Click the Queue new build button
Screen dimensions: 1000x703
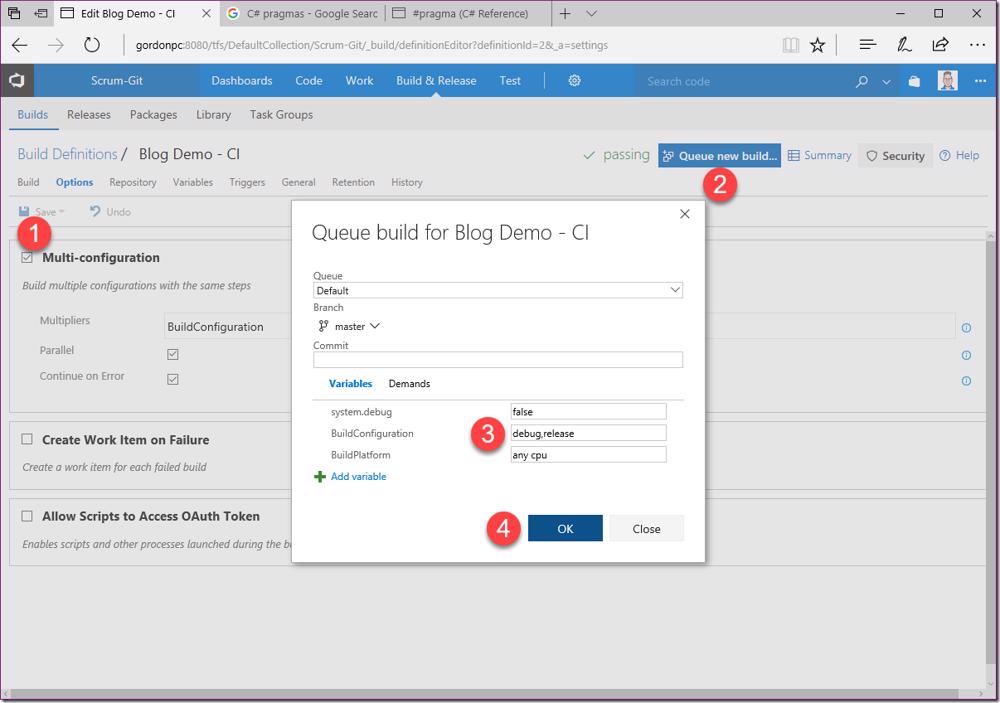(x=719, y=156)
